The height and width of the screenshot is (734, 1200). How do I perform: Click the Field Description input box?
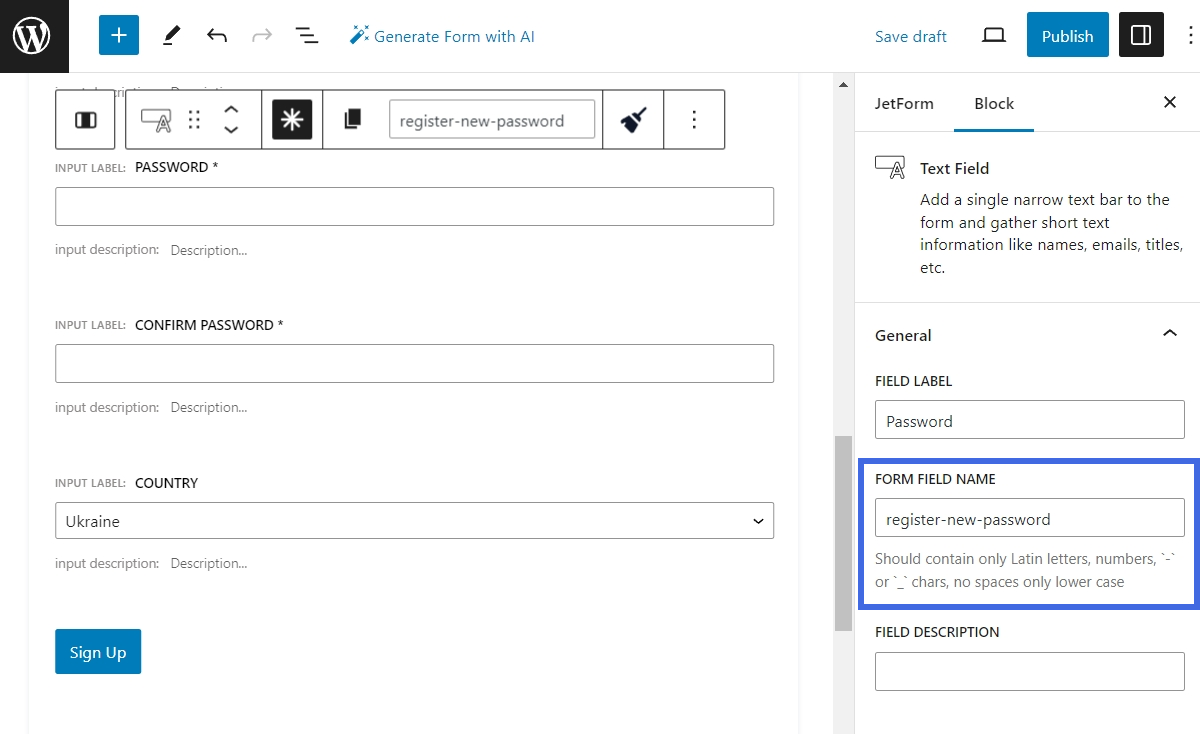click(1029, 671)
